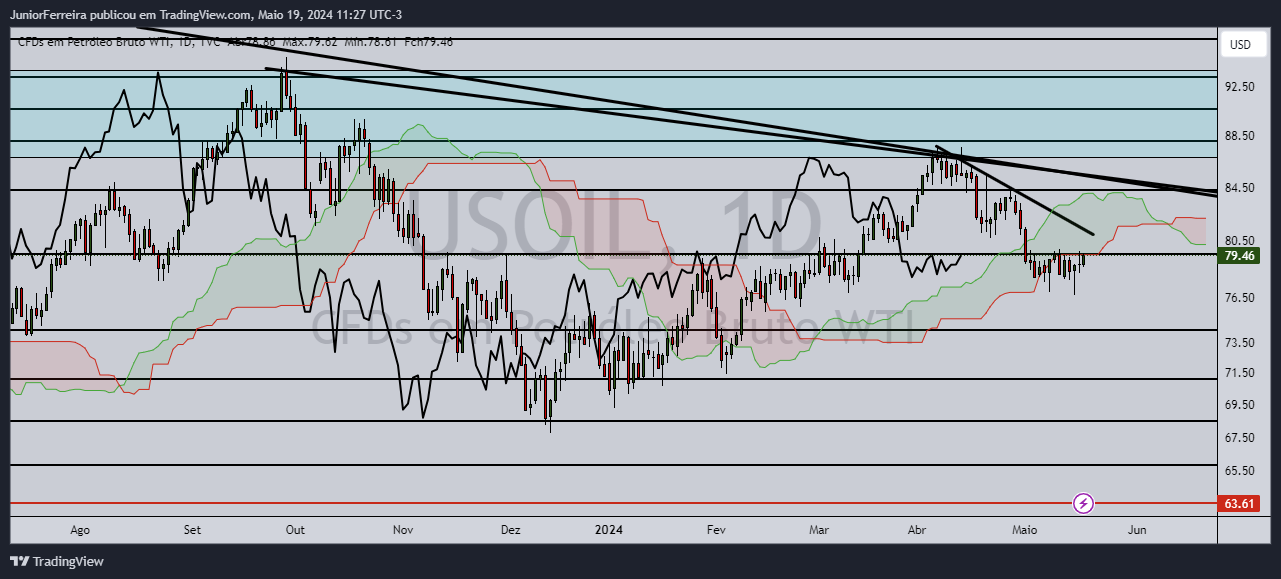Click the Abr label on time axis
This screenshot has width=1281, height=579.
tap(917, 530)
